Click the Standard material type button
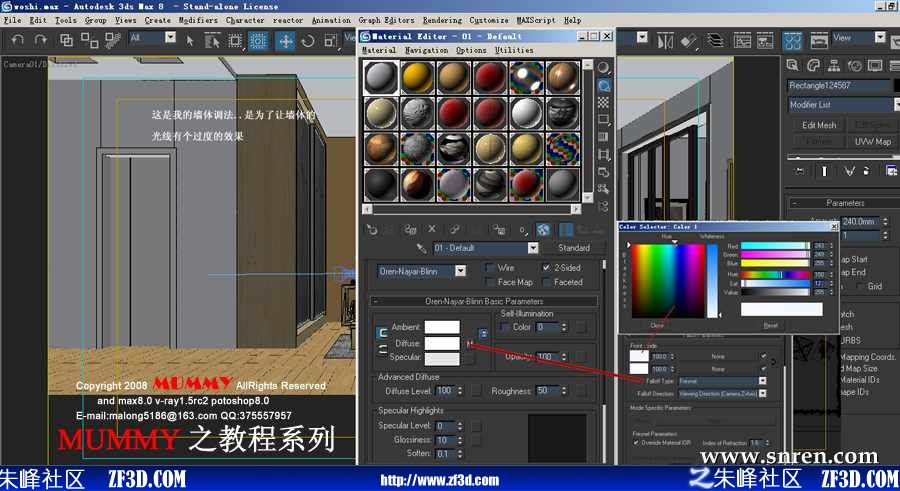900x491 pixels. (x=573, y=248)
